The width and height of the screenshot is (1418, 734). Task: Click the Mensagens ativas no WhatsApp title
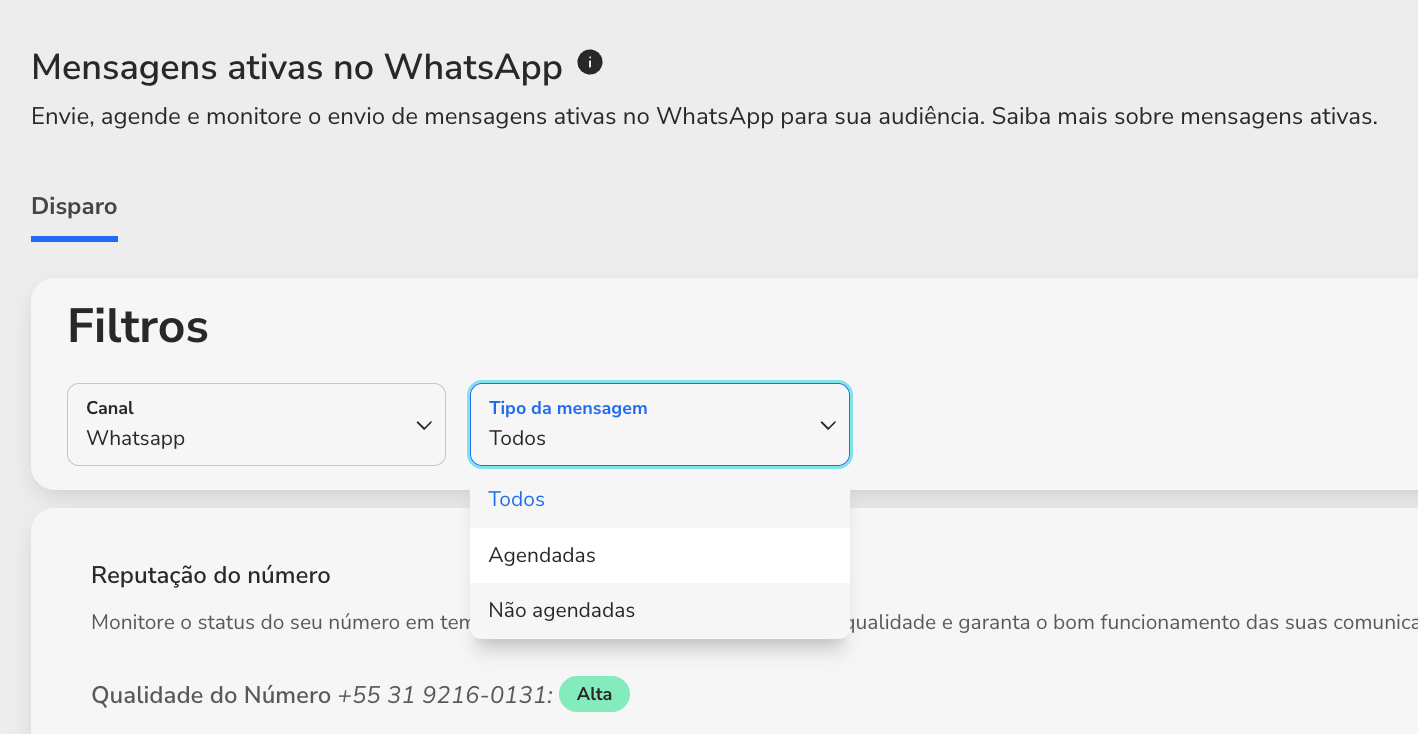pyautogui.click(x=297, y=67)
